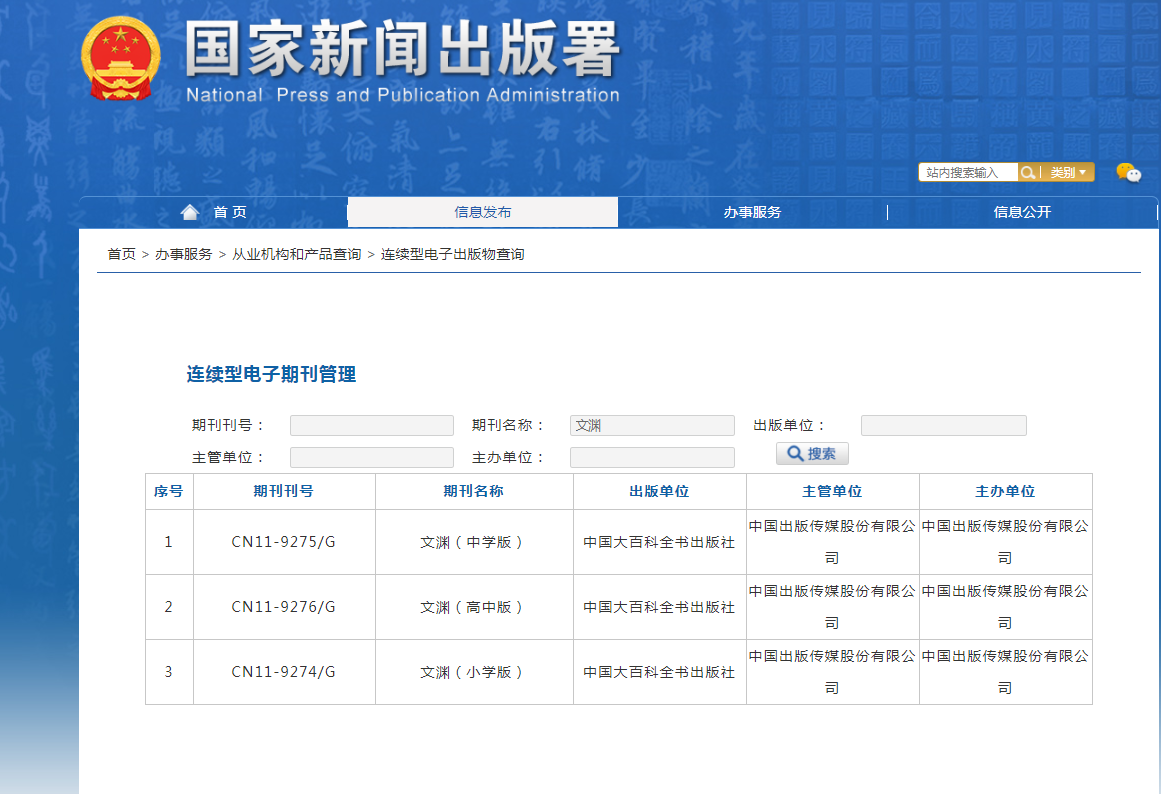The width and height of the screenshot is (1161, 794).
Task: Expand the 类别 category dropdown
Action: (1068, 173)
